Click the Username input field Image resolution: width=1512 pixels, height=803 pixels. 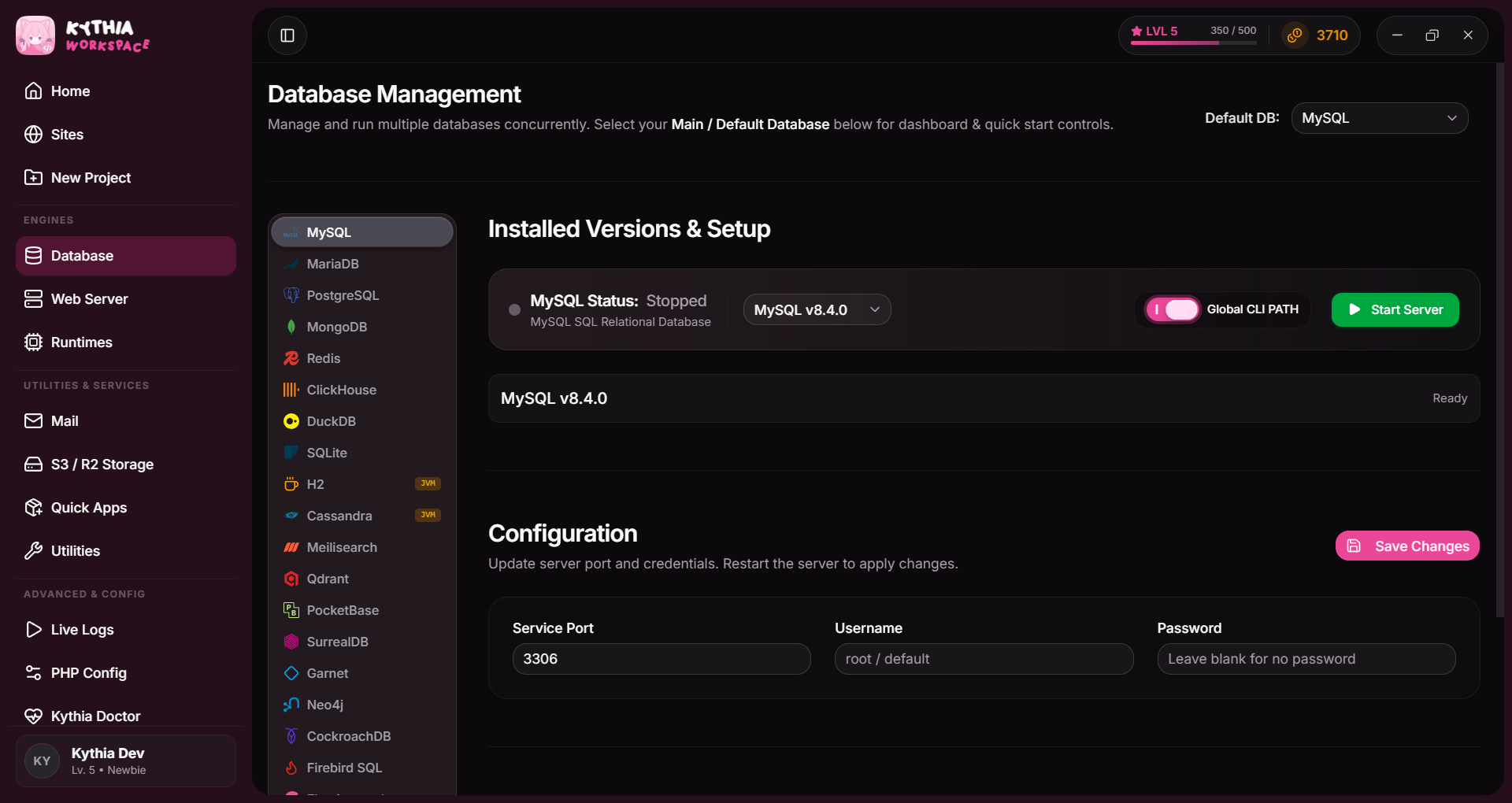984,659
